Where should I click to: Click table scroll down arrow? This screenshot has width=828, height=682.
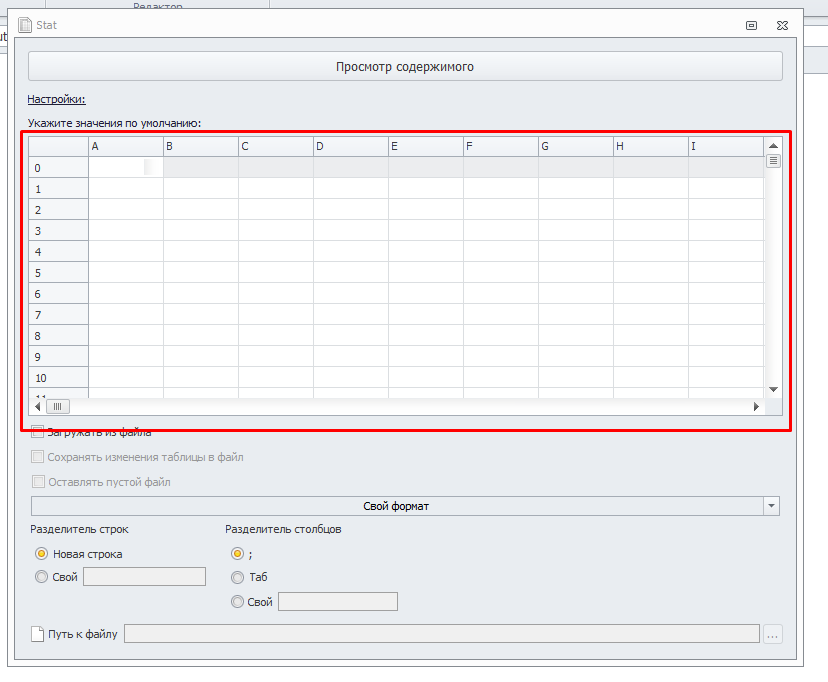(x=774, y=390)
